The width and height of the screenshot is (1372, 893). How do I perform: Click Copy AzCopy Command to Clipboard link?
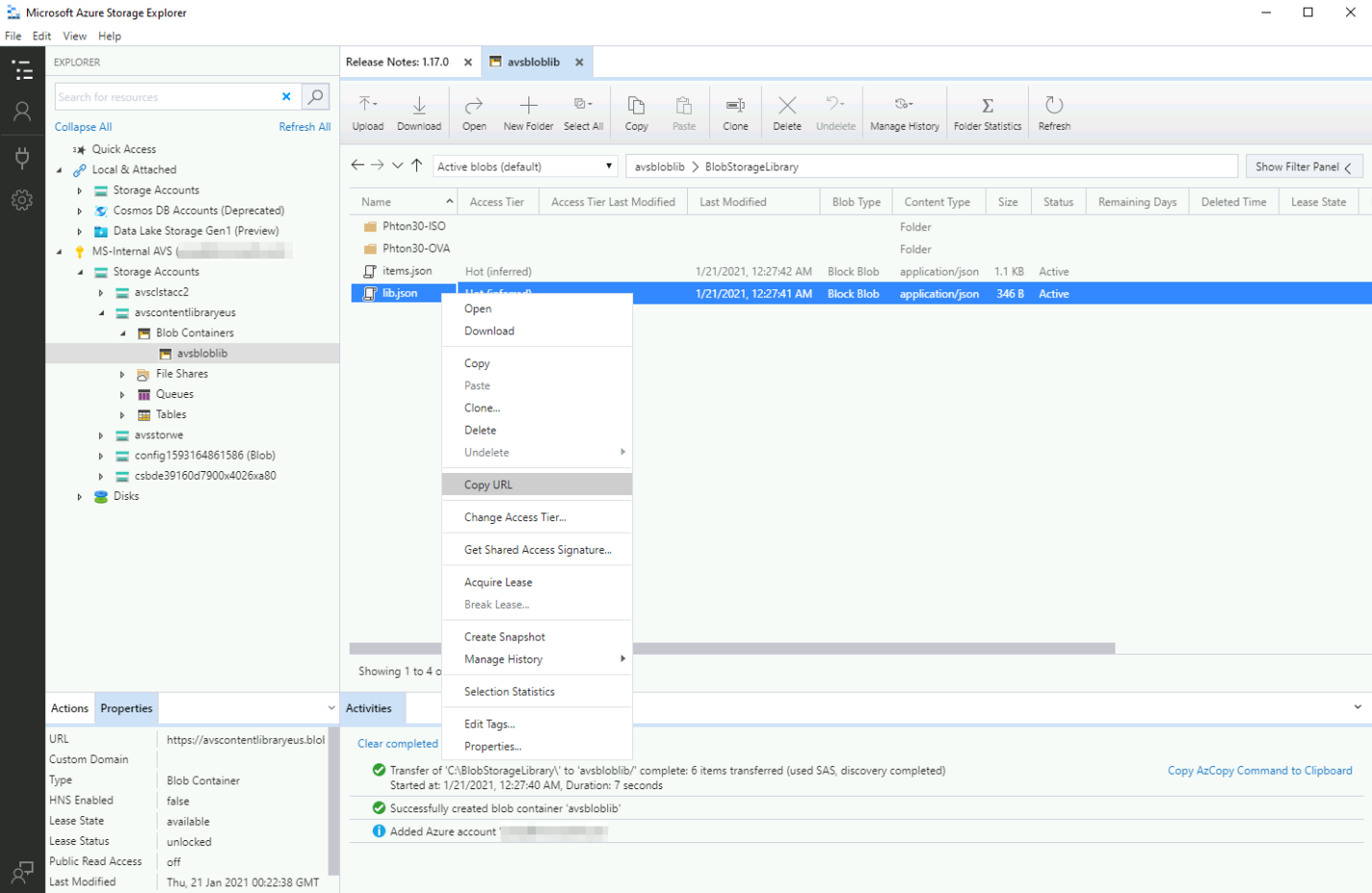1260,771
